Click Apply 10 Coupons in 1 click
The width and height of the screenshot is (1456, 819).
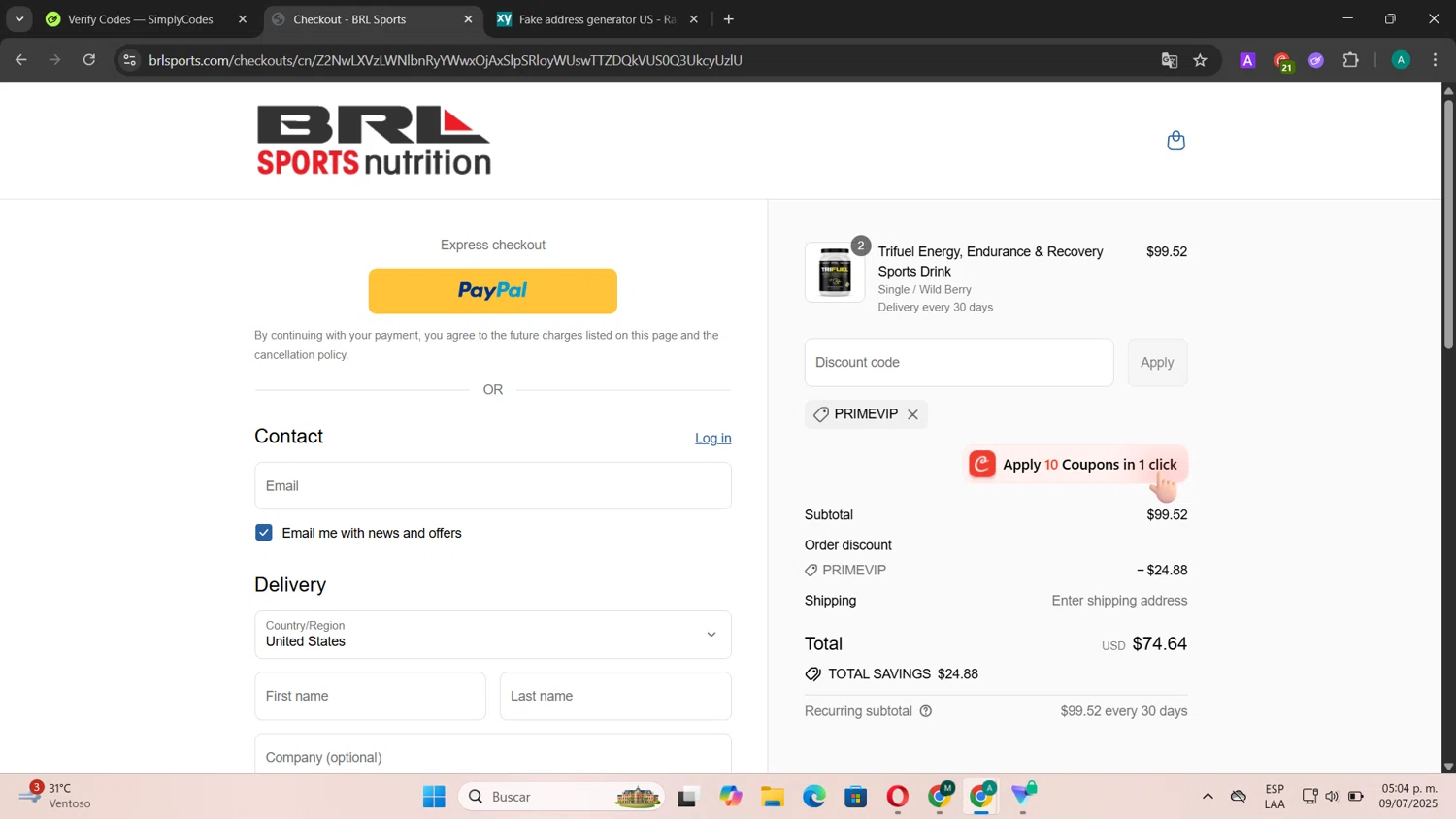(x=1076, y=465)
